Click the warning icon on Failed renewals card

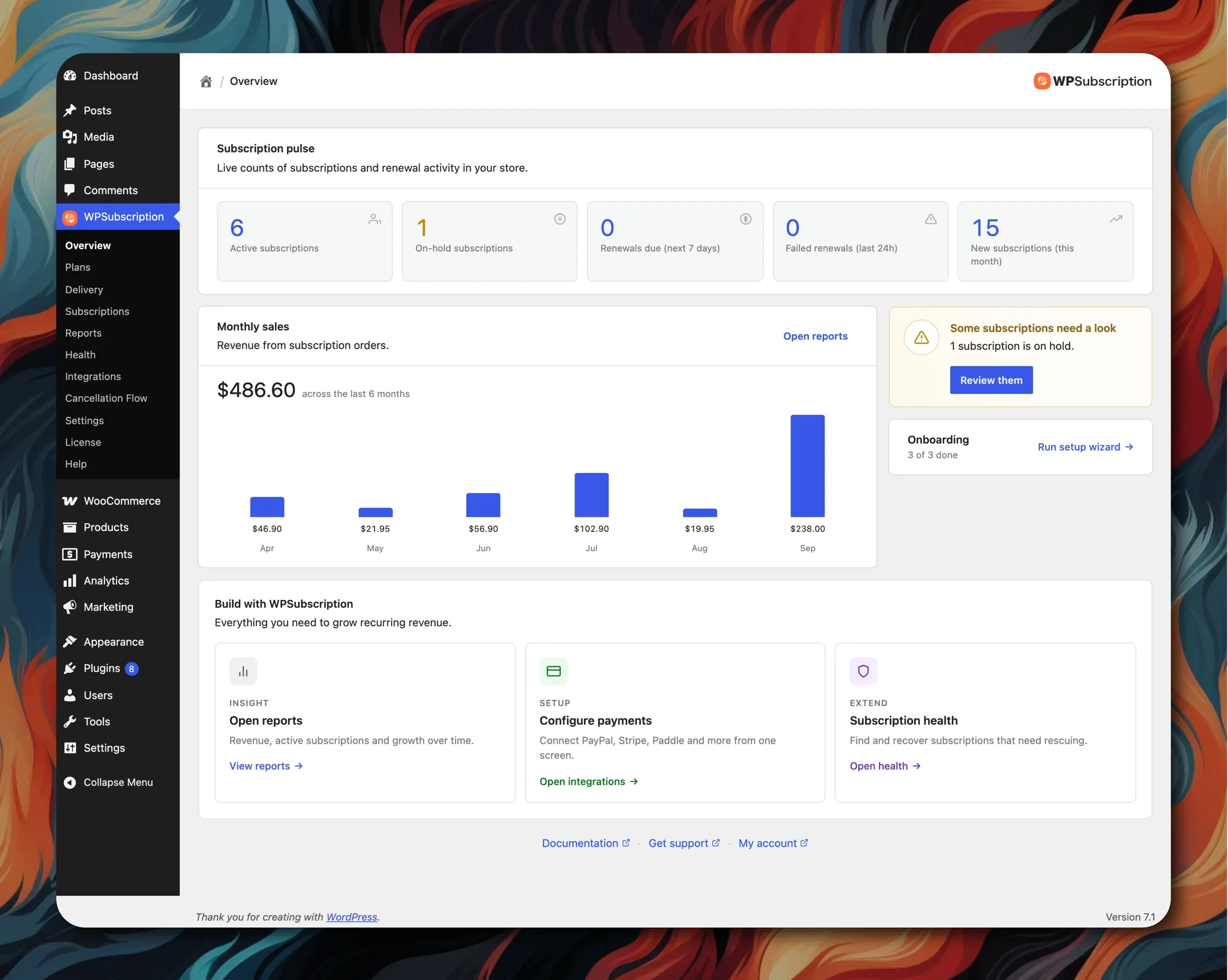pyautogui.click(x=931, y=219)
